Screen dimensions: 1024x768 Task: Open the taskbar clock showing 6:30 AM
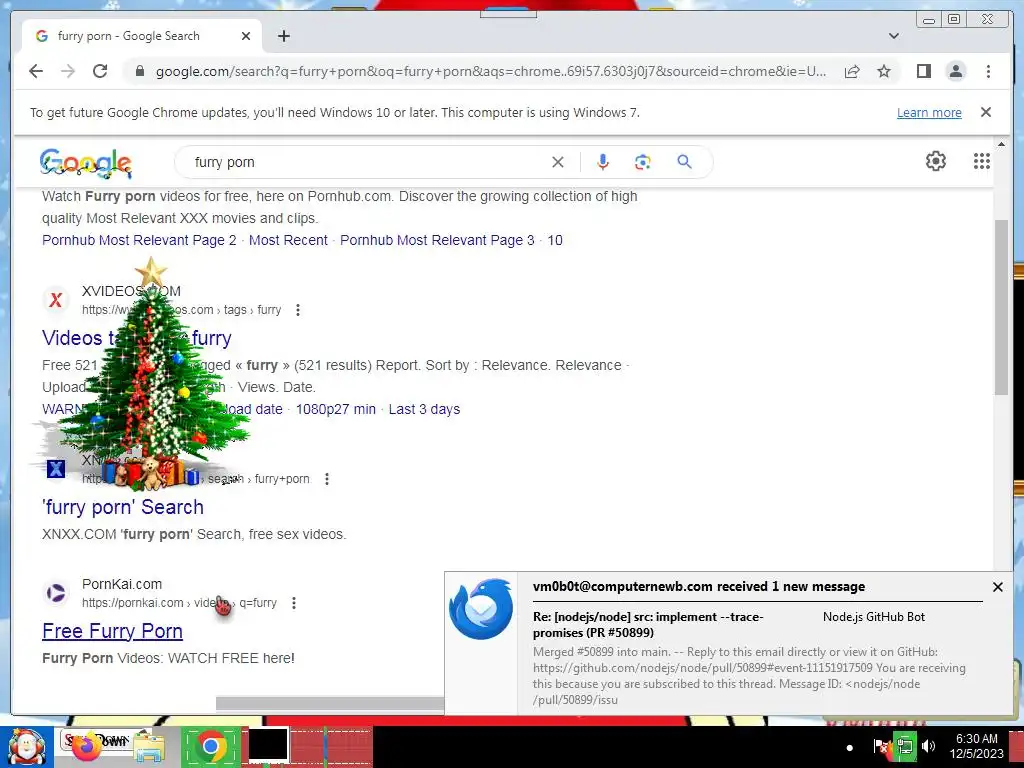click(976, 746)
